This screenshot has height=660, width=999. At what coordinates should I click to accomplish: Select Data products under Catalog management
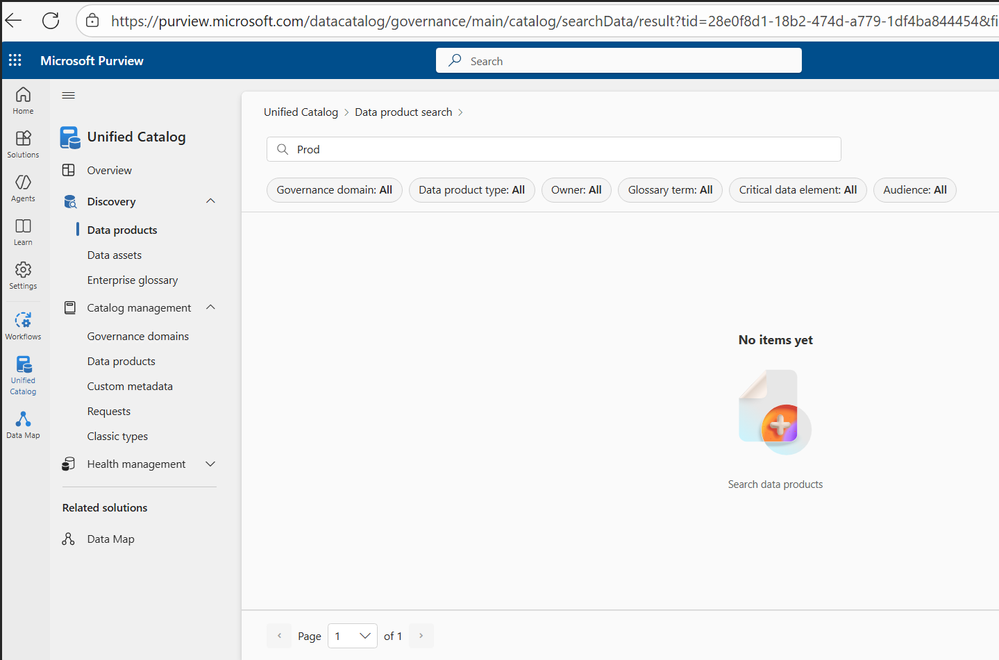pyautogui.click(x=121, y=361)
